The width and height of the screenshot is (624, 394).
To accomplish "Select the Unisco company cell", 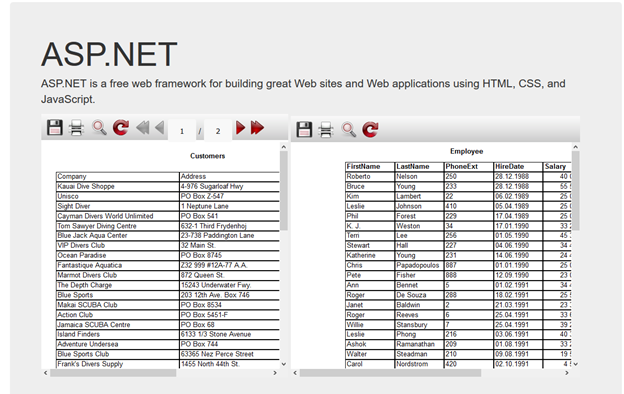I will (x=118, y=196).
